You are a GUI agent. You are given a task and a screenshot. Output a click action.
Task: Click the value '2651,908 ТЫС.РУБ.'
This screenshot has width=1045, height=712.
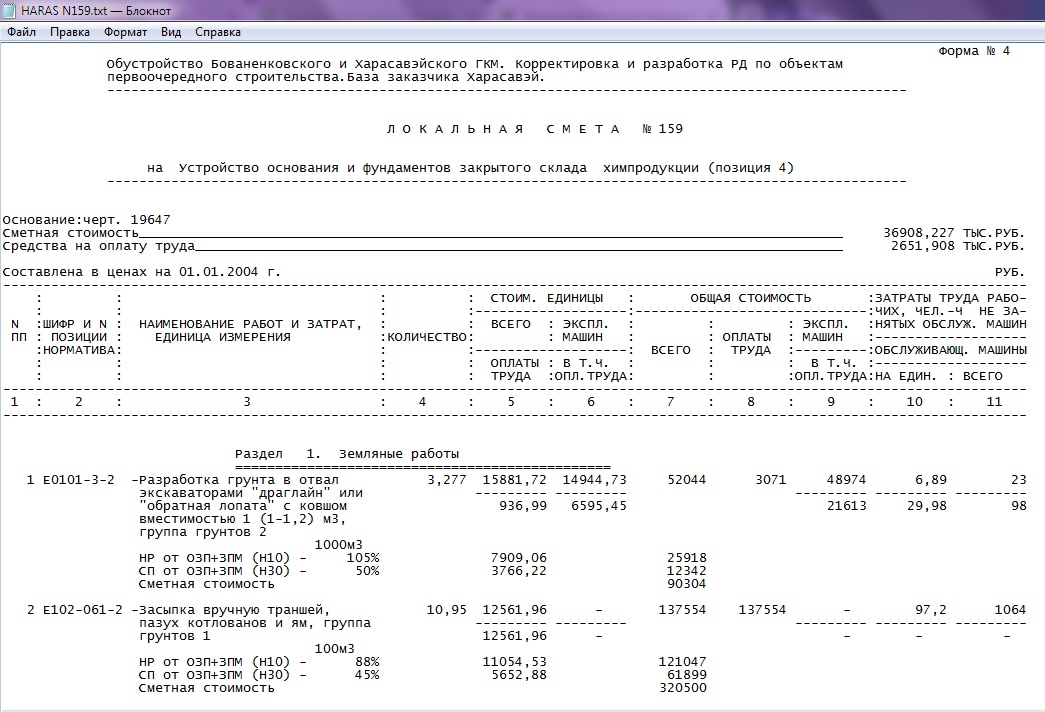click(x=958, y=246)
